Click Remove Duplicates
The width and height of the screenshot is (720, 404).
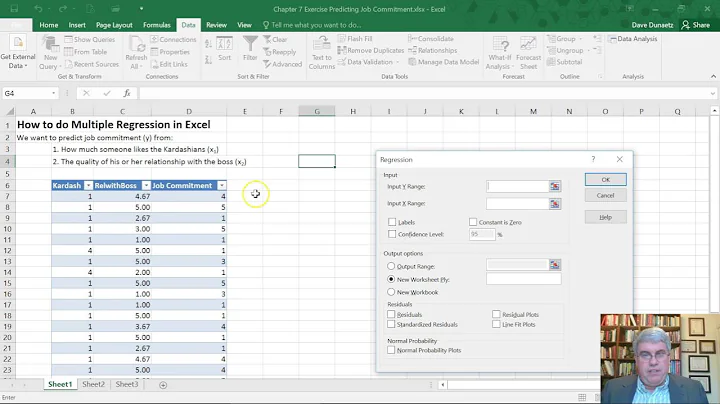click(371, 50)
